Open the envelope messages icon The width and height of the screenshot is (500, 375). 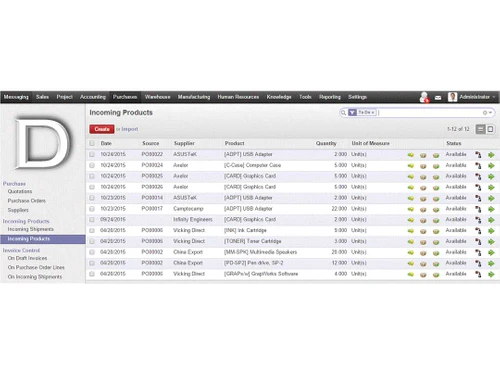[x=438, y=98]
